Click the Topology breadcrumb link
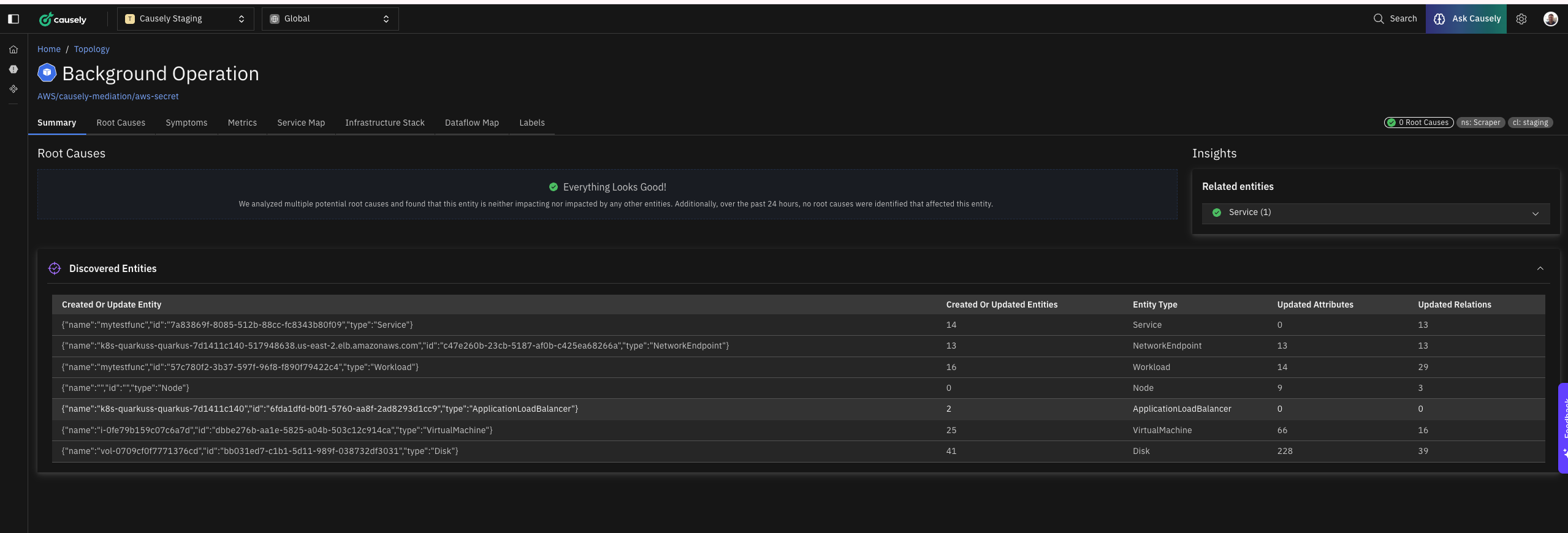 point(91,49)
